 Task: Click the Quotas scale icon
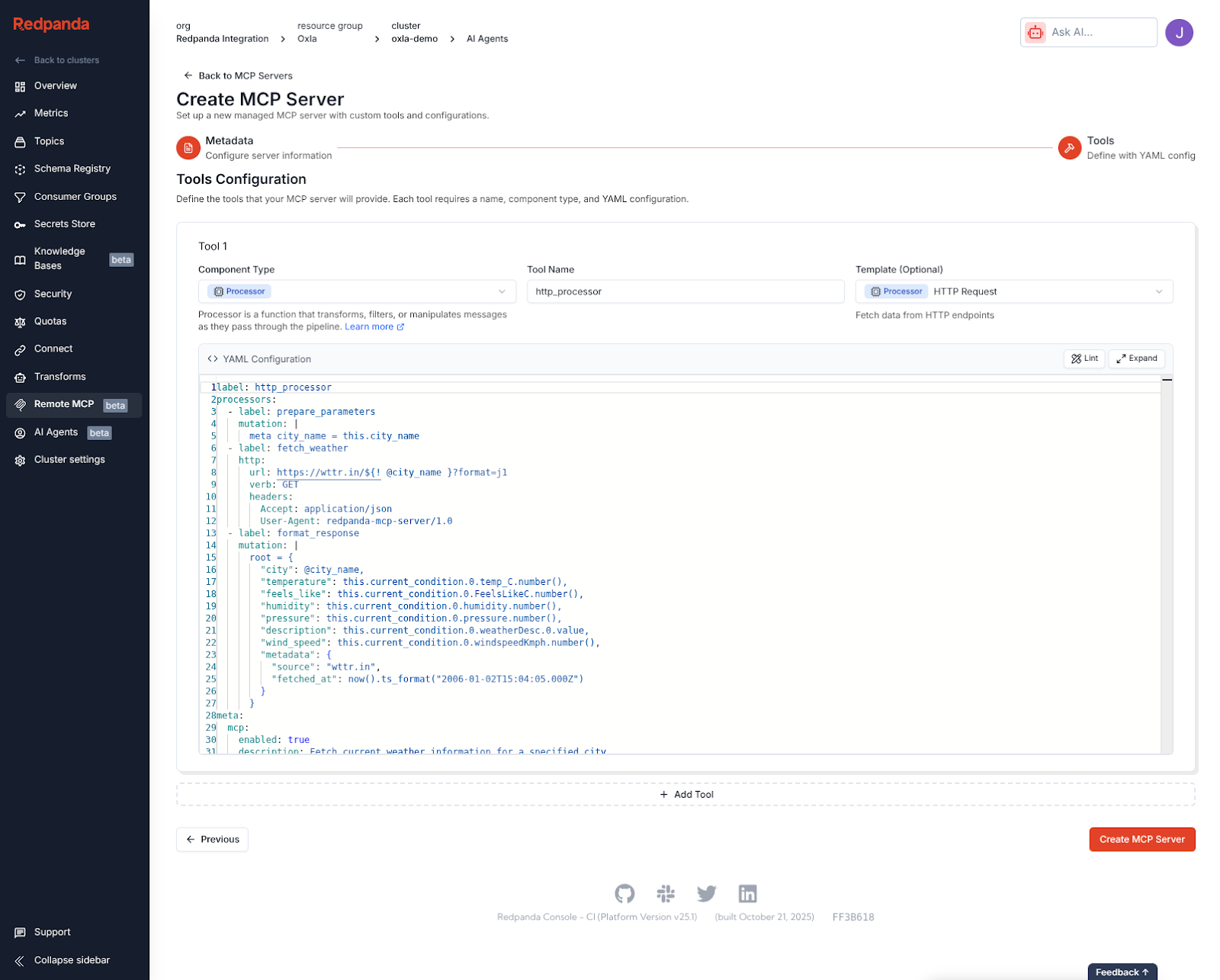point(20,323)
